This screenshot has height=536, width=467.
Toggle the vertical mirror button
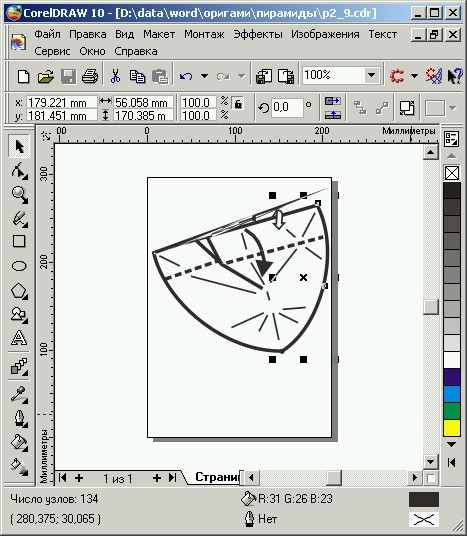click(x=333, y=115)
